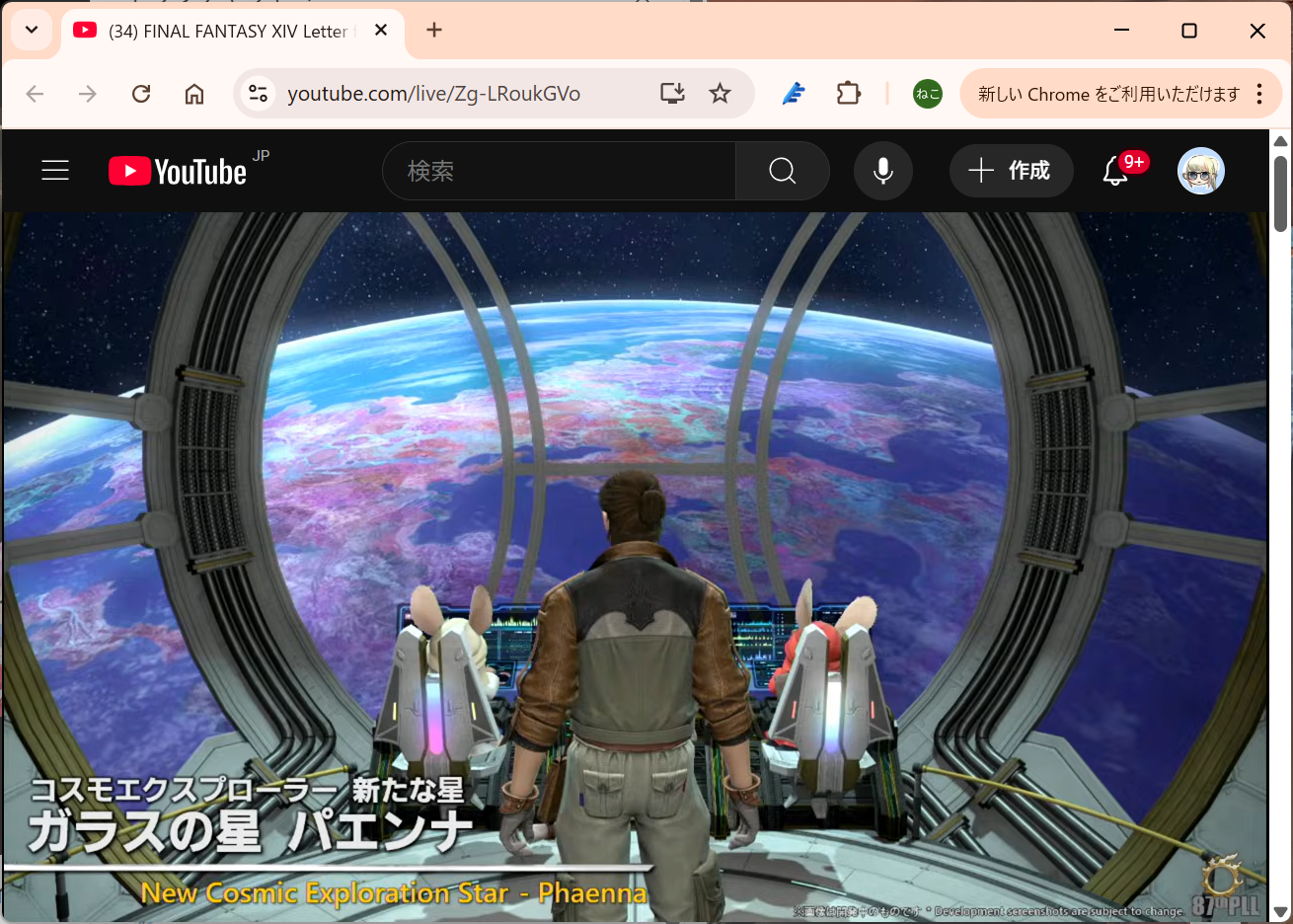The image size is (1293, 924).
Task: Maximize the Chrome window
Action: tap(1189, 30)
